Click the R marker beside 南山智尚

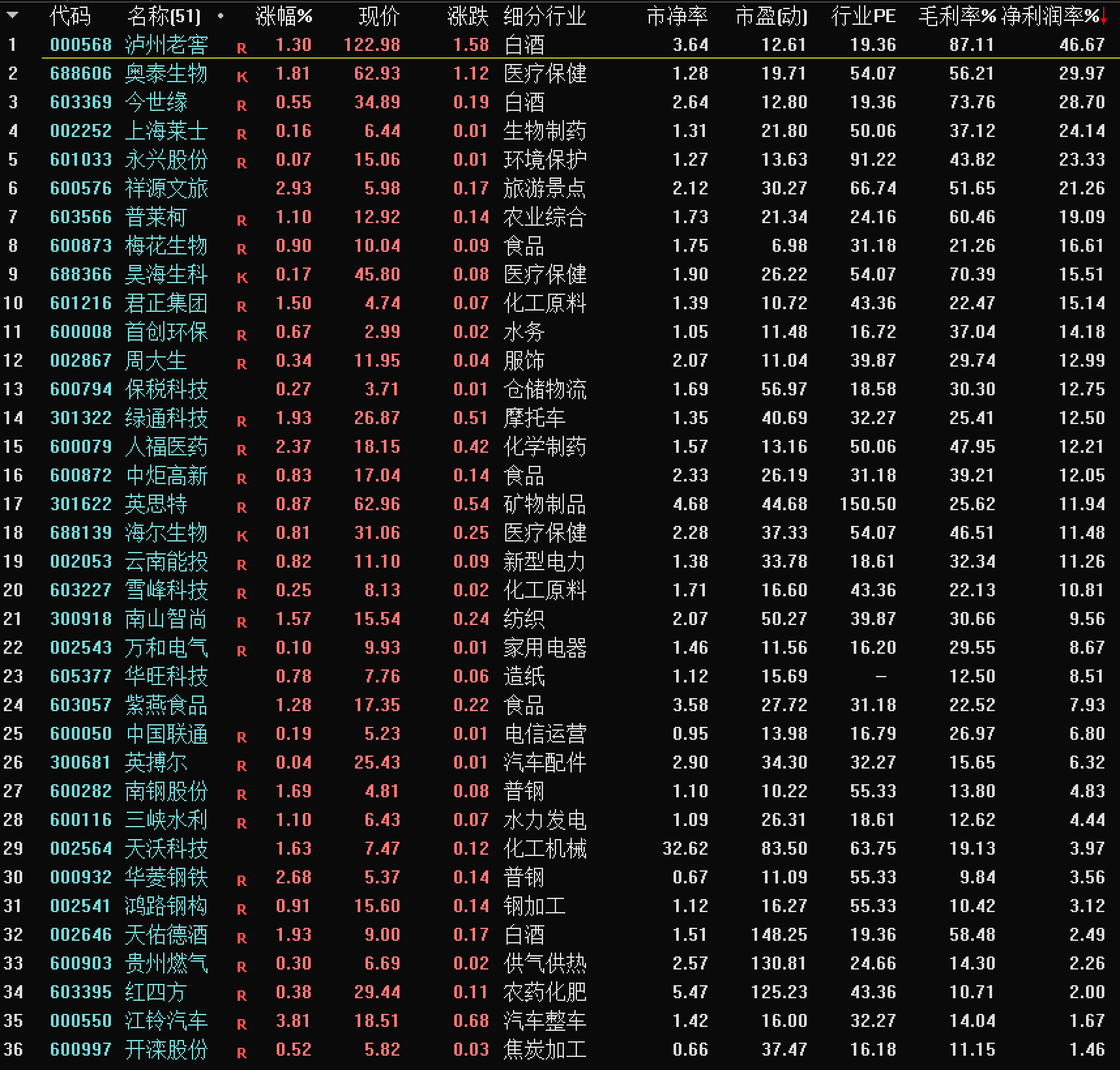[242, 622]
